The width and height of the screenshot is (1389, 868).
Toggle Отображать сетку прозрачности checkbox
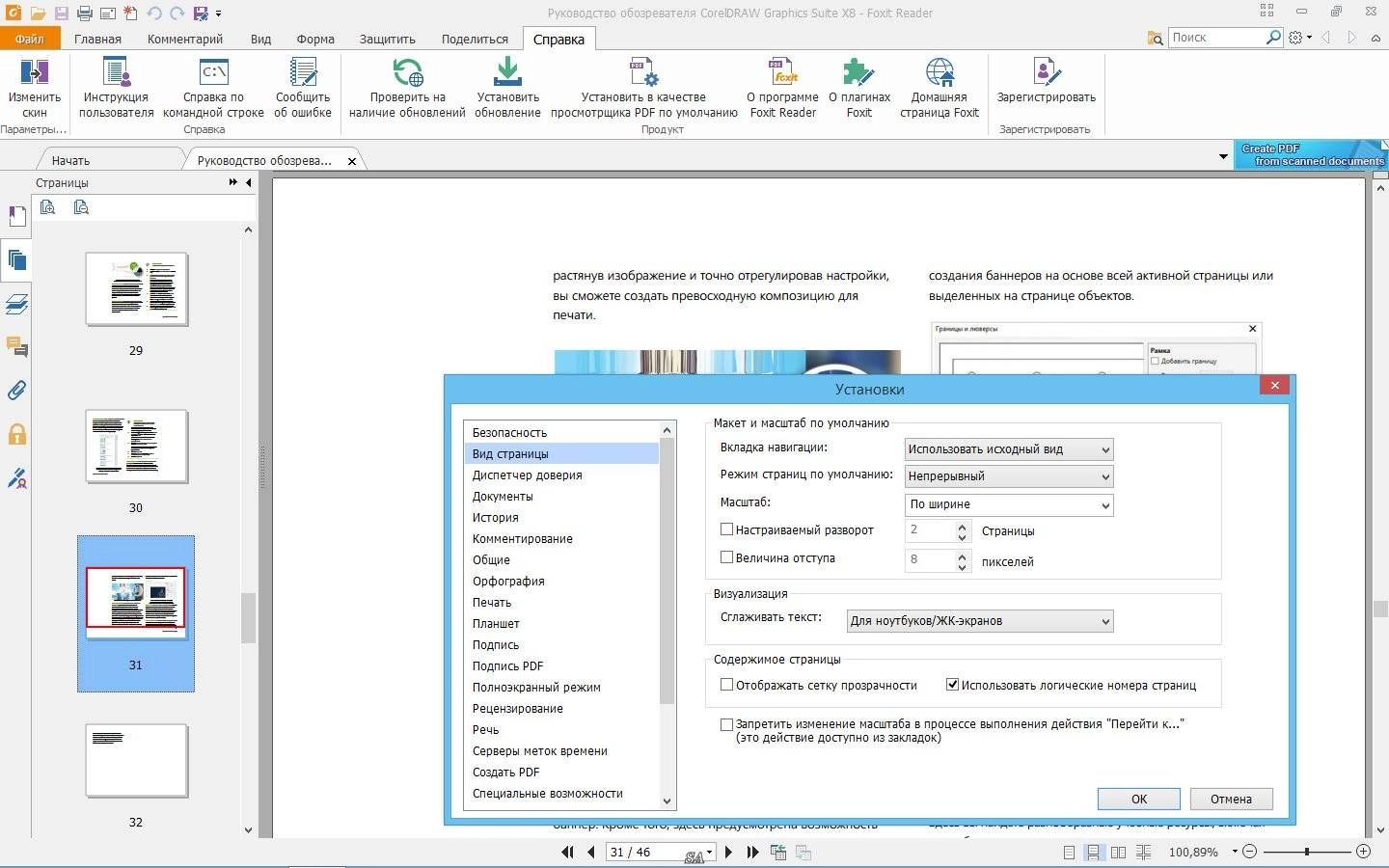tap(727, 685)
